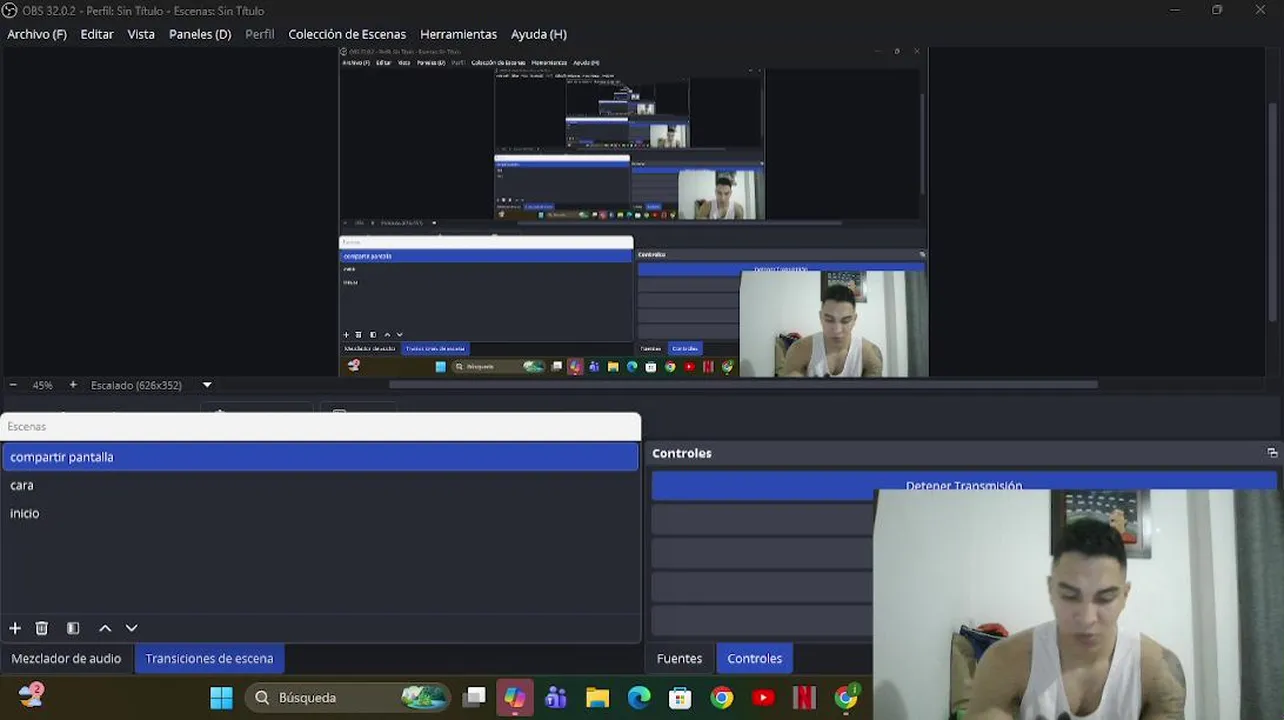Viewport: 1284px width, 720px height.
Task: Open the Escalado preview scaling dropdown
Action: coord(207,385)
